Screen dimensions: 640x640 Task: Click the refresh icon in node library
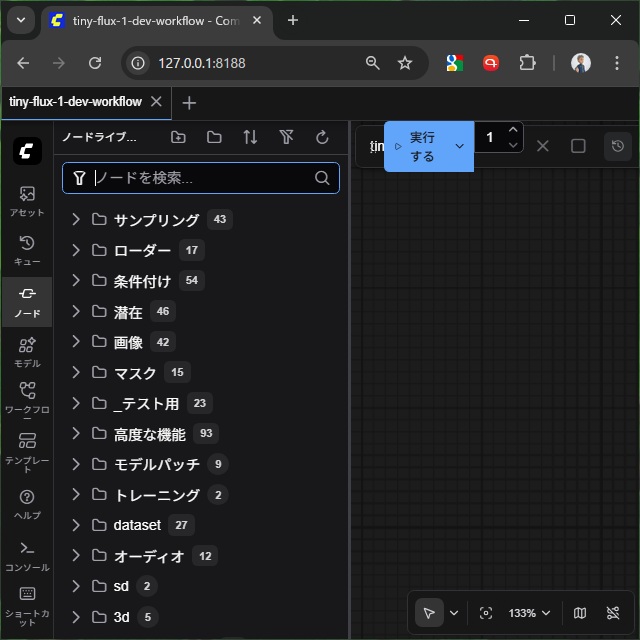tap(322, 138)
